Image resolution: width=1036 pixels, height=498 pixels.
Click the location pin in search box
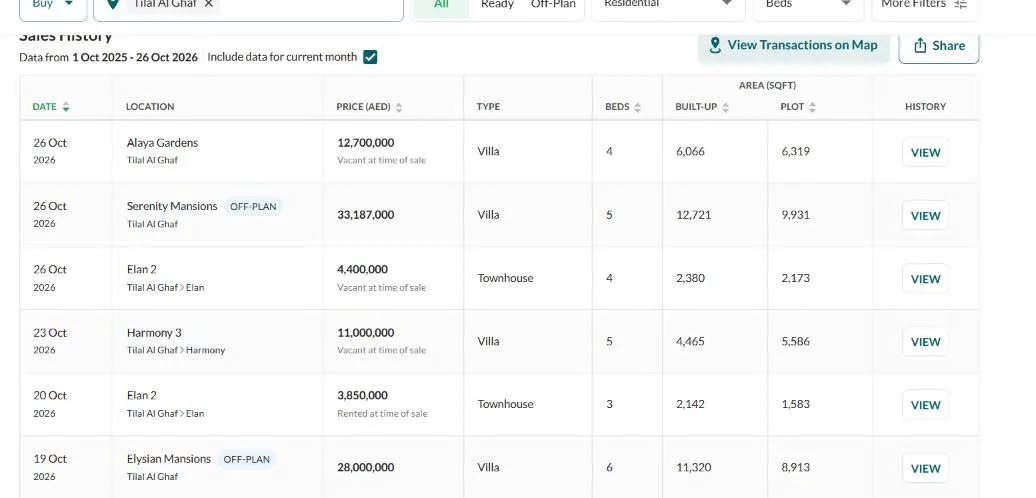coord(113,4)
